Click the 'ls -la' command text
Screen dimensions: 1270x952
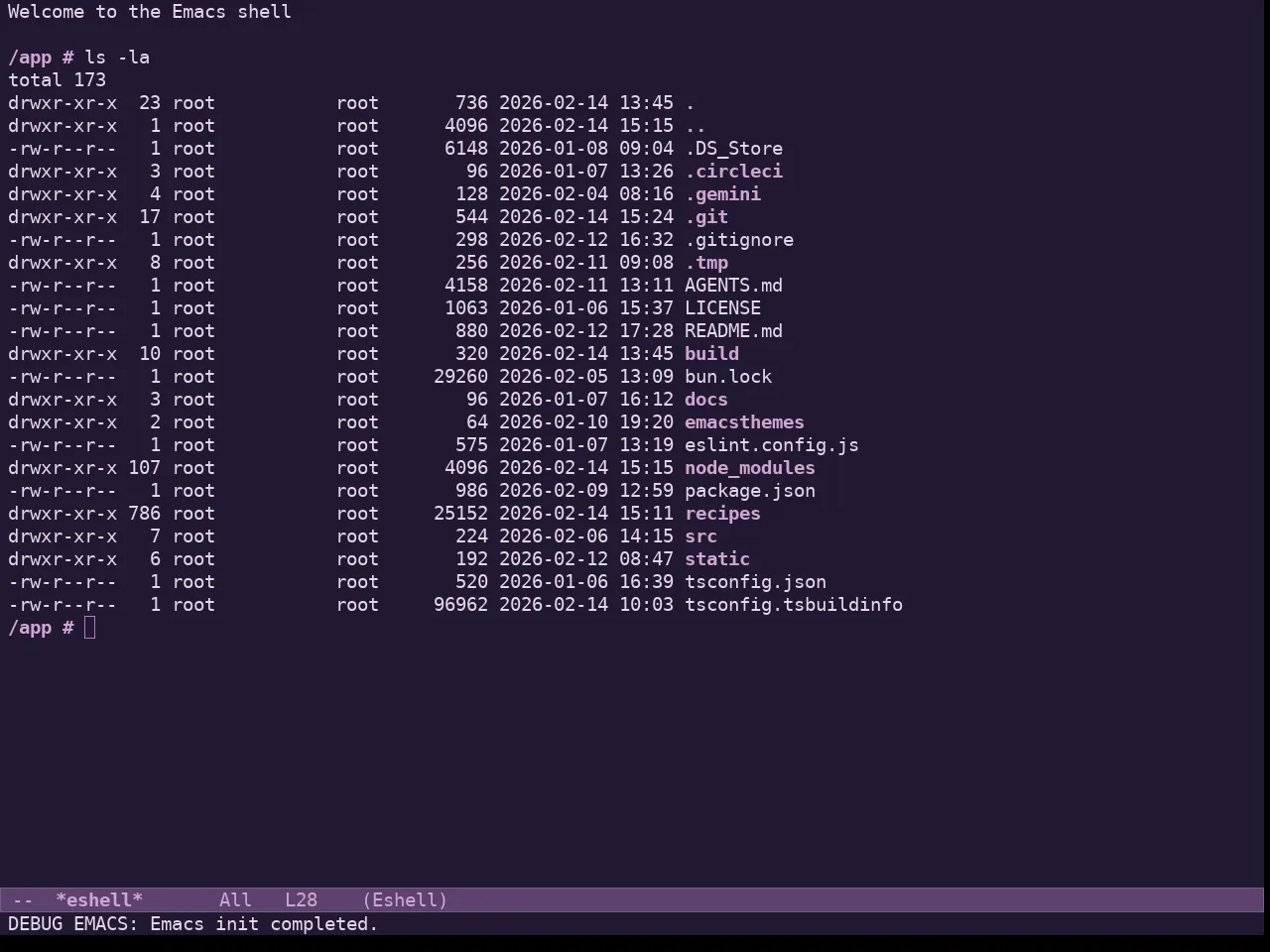point(117,58)
